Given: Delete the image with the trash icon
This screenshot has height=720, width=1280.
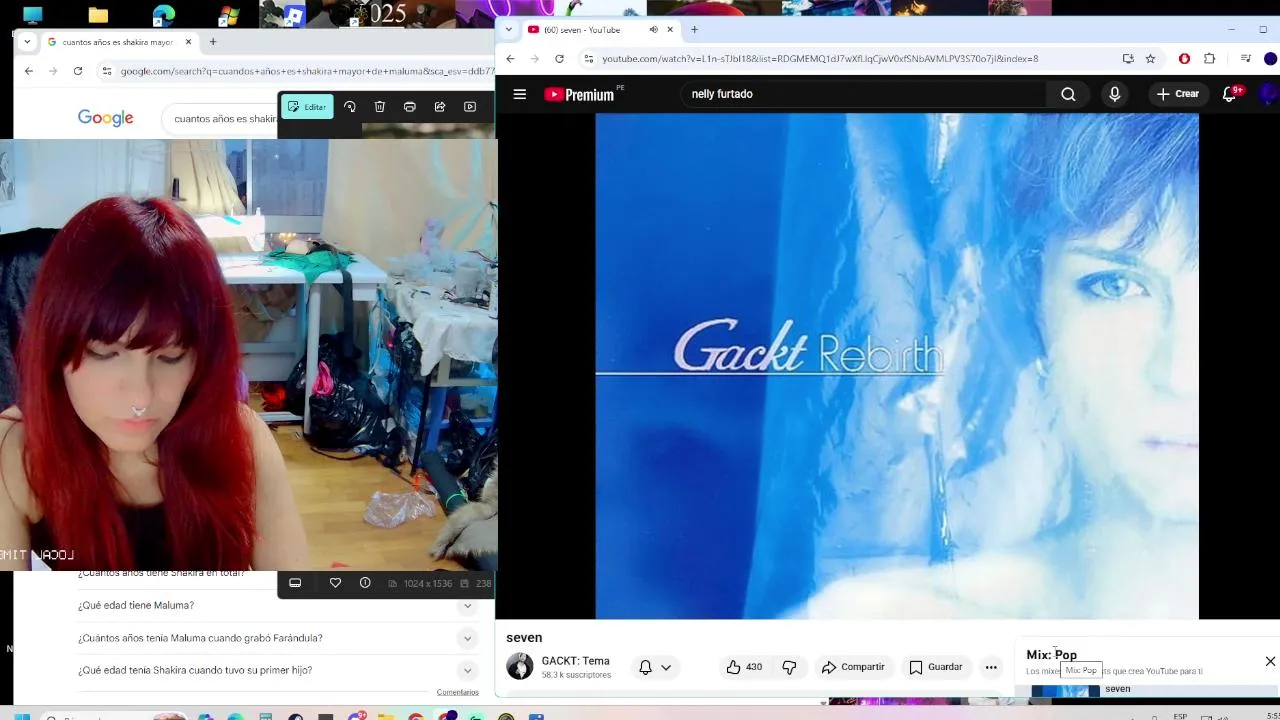Looking at the screenshot, I should [x=380, y=107].
